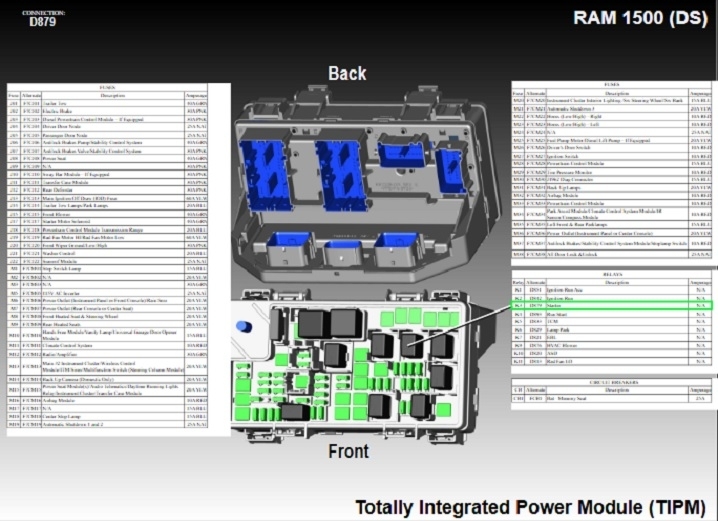Screen dimensions: 718x521
Task: Click the Totally Integrated Power Module (TIPM) caption
Action: 530,508
